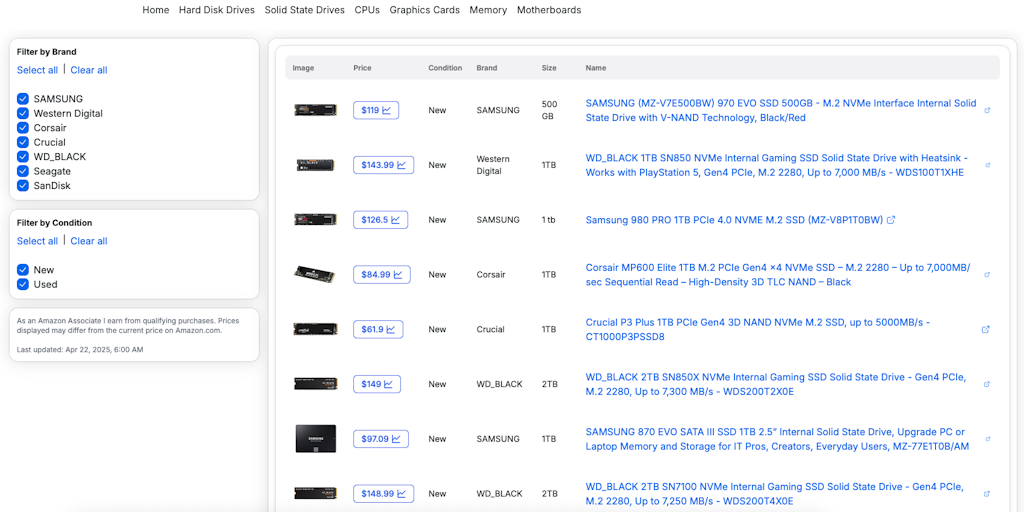Uncheck the Crucial brand checkbox
1024x512 pixels.
pos(23,142)
